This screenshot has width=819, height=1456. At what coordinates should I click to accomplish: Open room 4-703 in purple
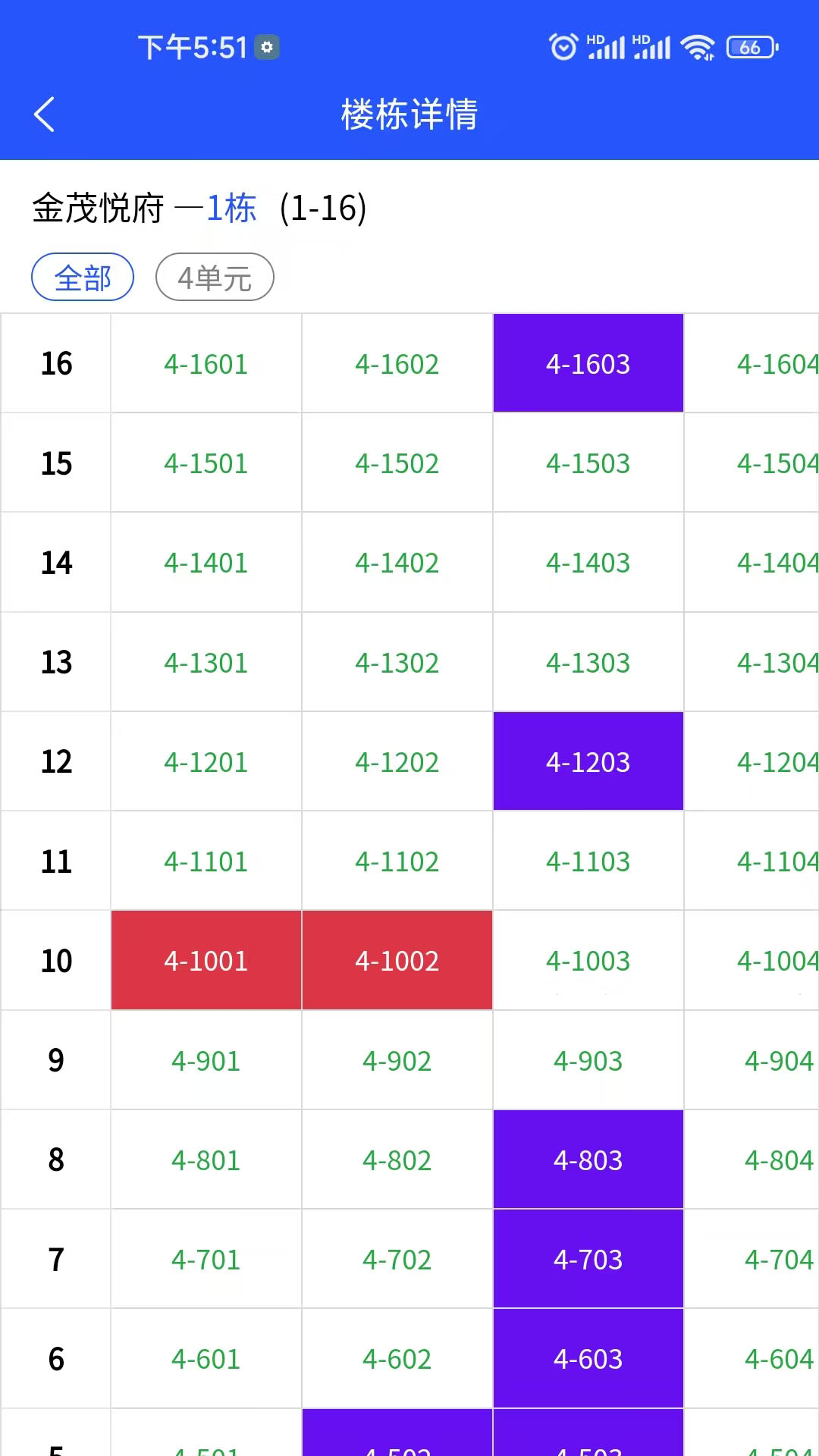pos(588,1260)
